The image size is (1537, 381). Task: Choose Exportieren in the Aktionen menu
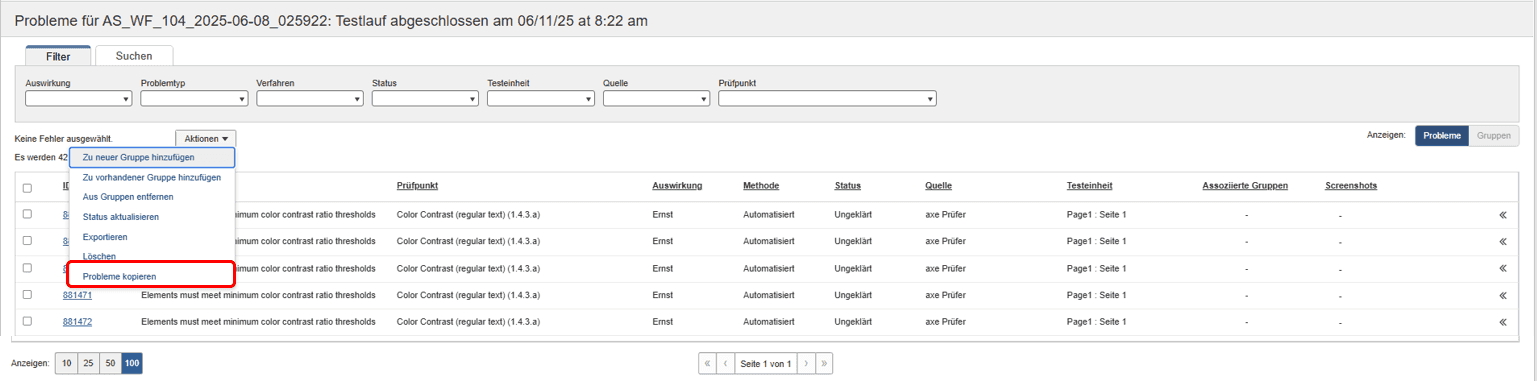coord(105,237)
